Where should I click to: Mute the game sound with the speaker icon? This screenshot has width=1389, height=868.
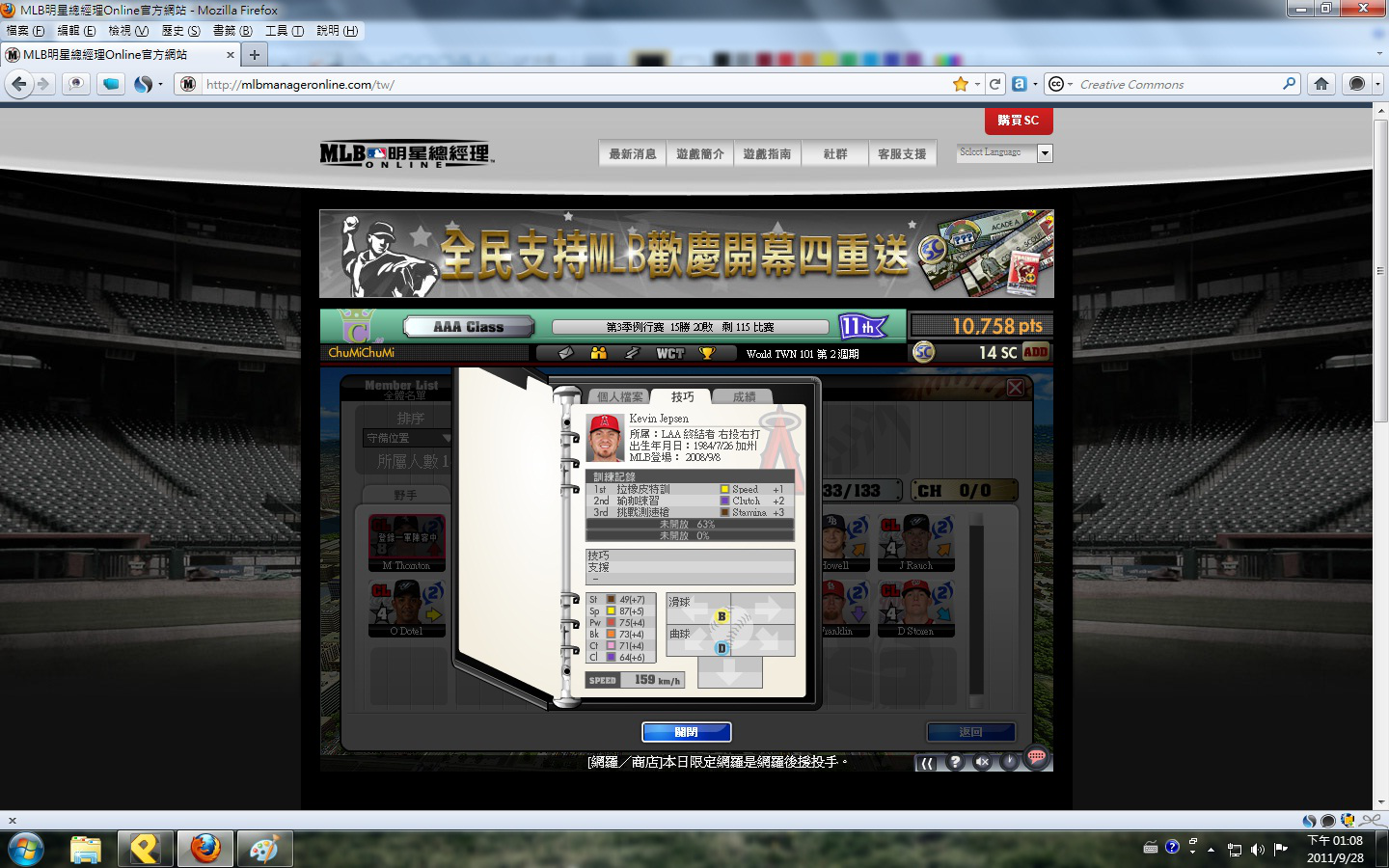(x=982, y=762)
